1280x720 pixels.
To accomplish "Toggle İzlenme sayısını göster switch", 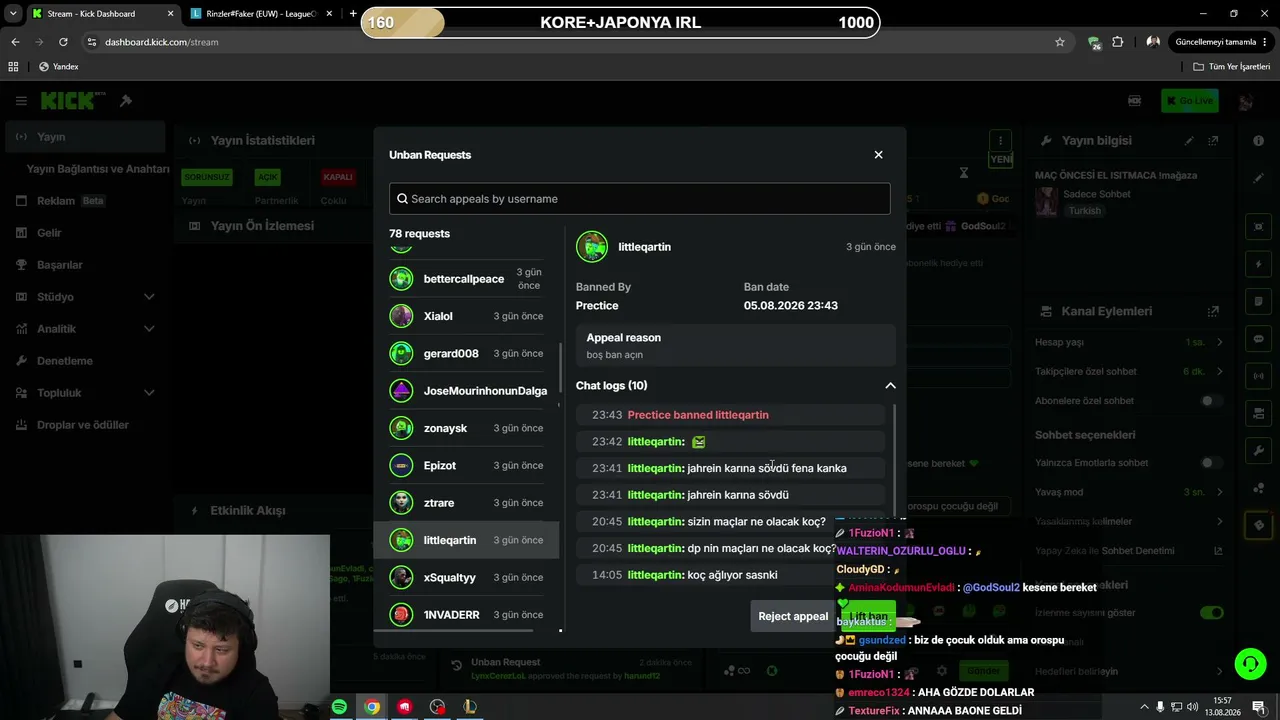I will pyautogui.click(x=1211, y=612).
